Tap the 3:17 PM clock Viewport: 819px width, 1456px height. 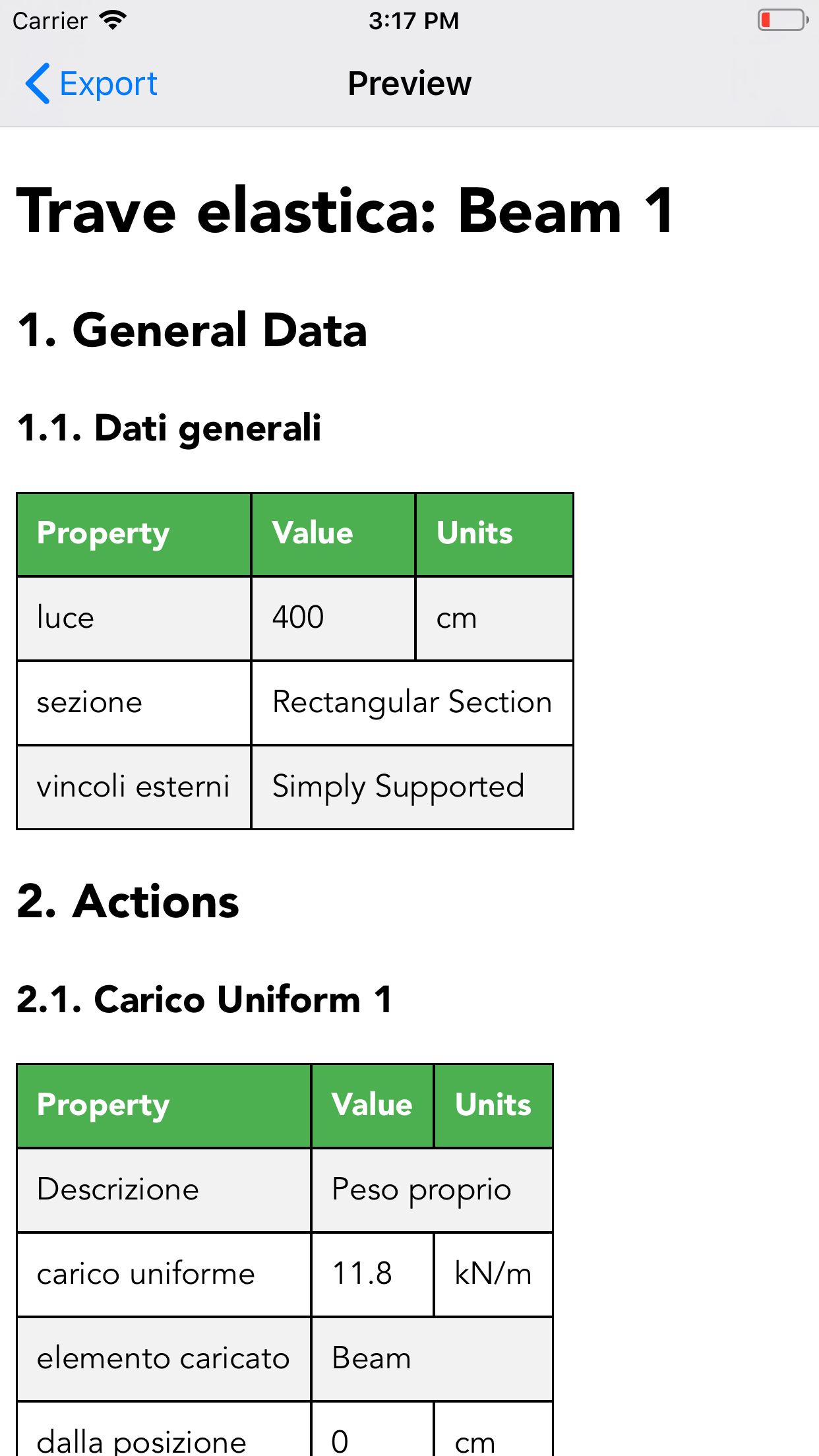click(413, 20)
